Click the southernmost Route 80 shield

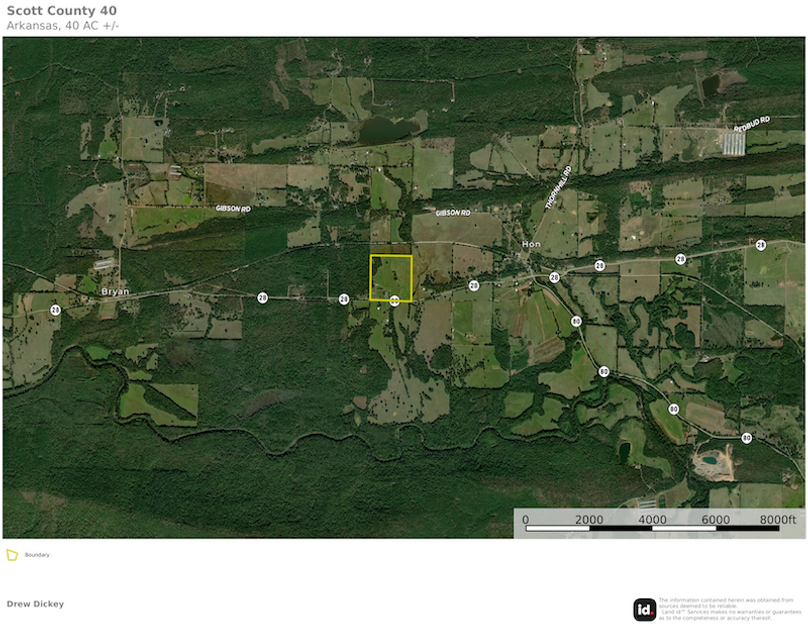point(747,438)
